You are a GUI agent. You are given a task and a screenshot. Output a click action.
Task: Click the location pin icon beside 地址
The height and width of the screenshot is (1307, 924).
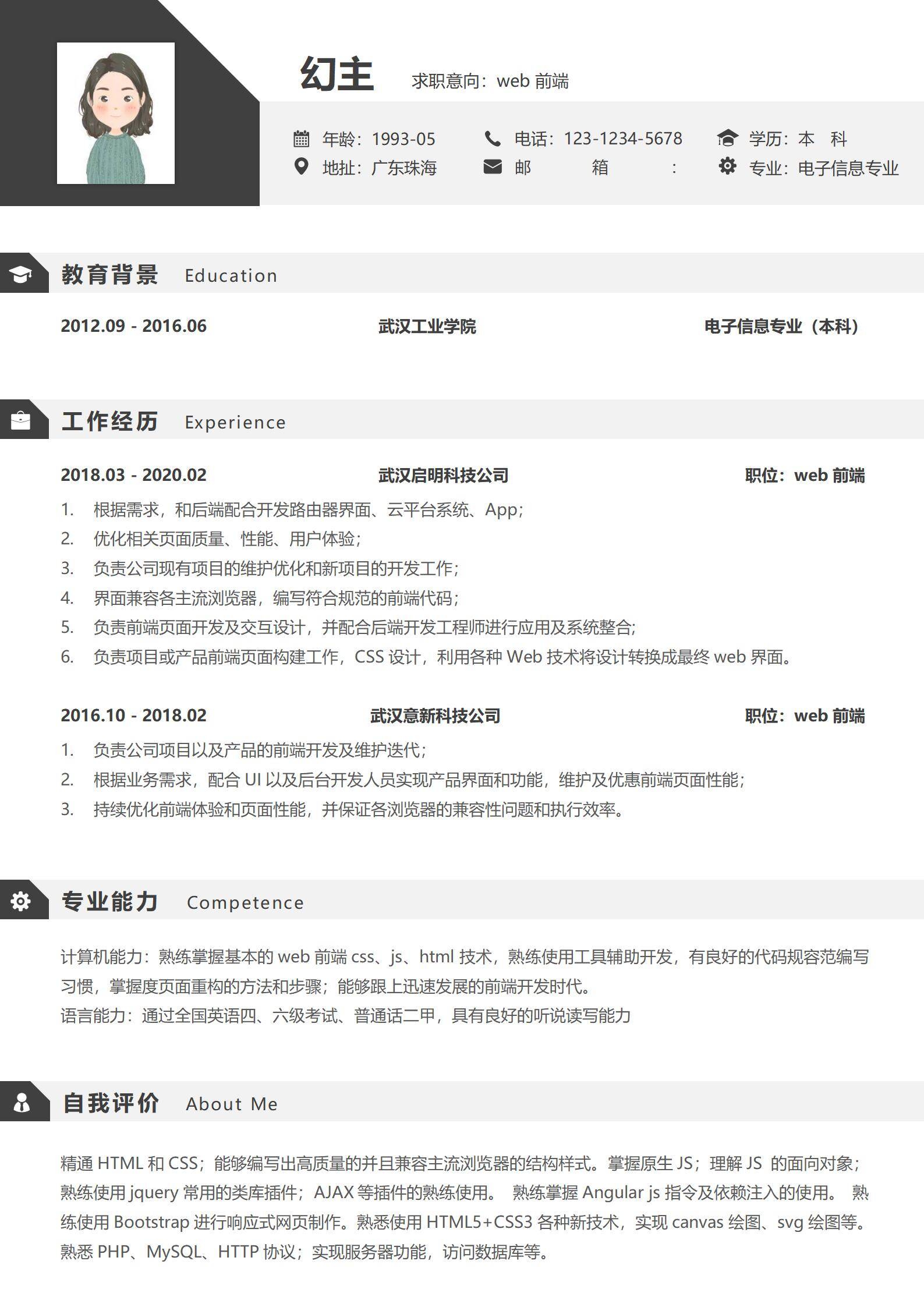click(301, 167)
